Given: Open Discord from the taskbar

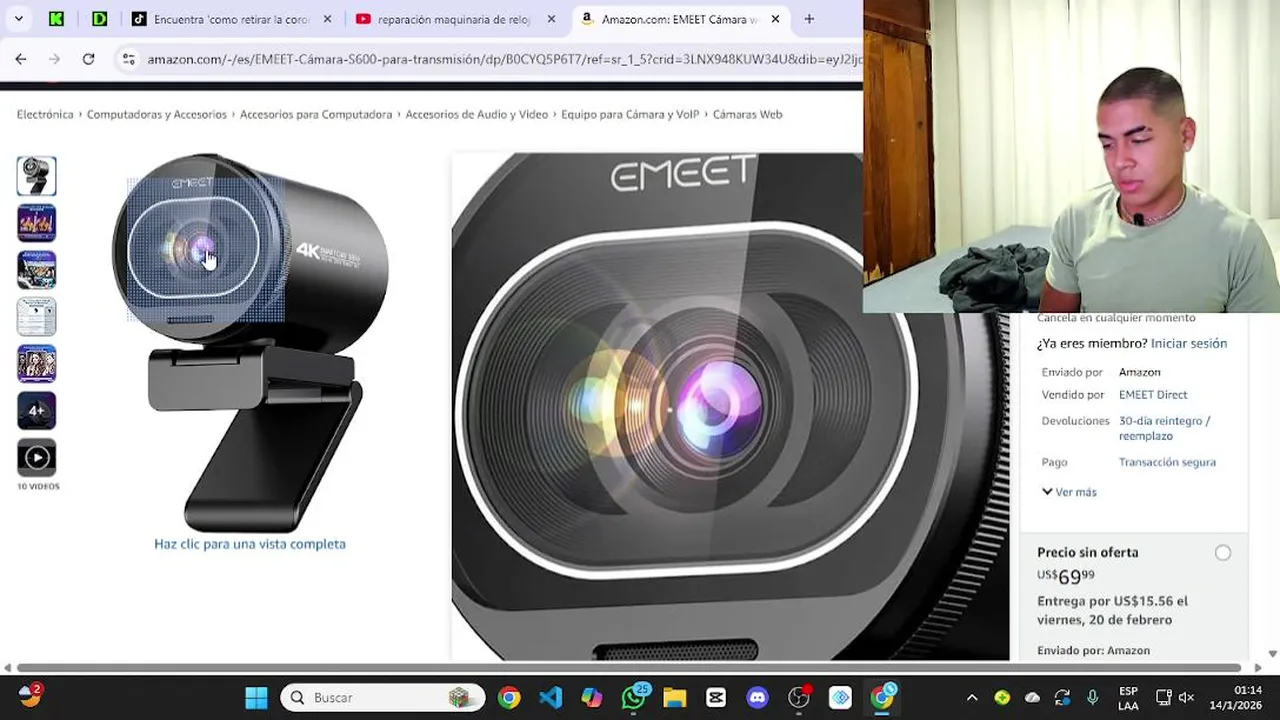Looking at the screenshot, I should point(757,697).
